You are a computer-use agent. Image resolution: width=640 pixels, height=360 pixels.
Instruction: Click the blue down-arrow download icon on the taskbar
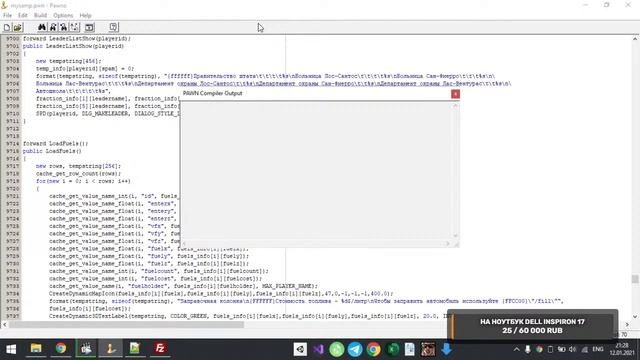click(446, 349)
